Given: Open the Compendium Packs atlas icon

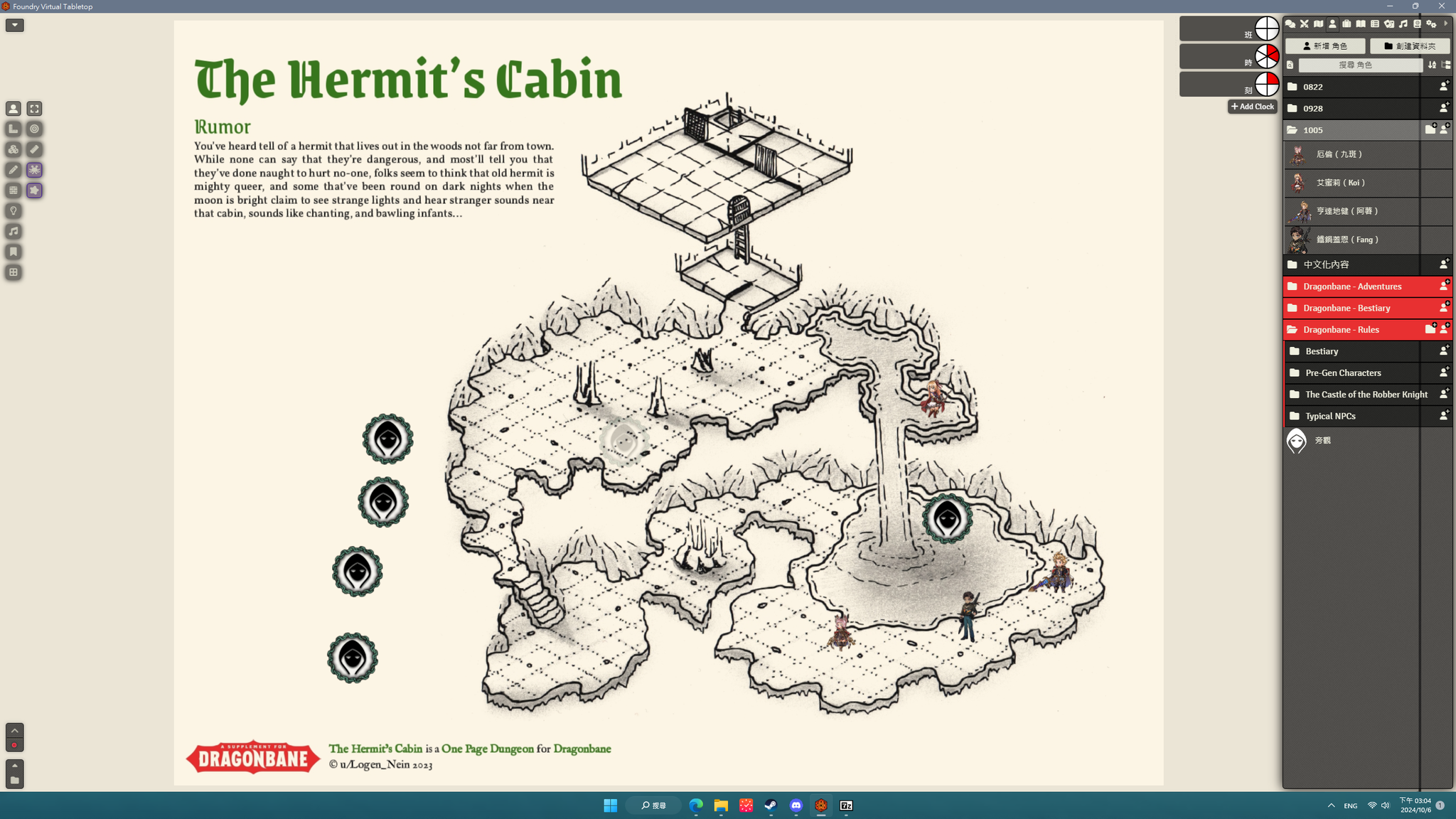Looking at the screenshot, I should coord(1417,24).
